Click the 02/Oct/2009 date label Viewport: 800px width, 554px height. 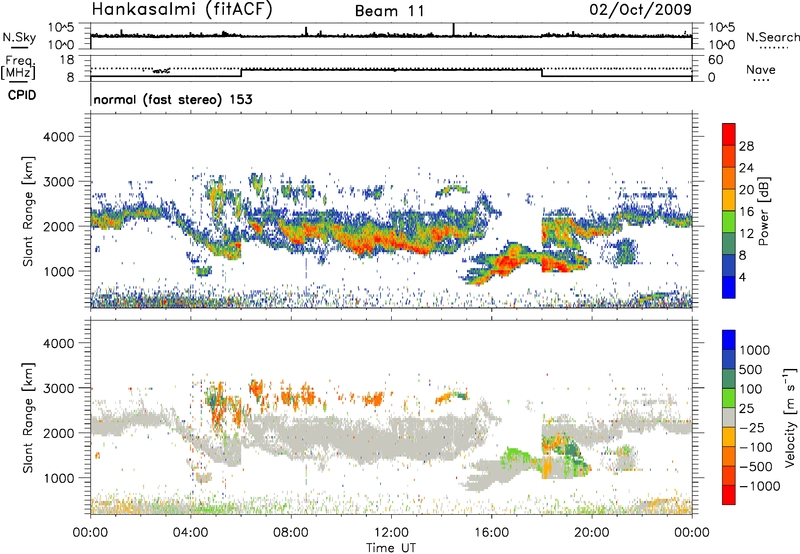click(640, 9)
